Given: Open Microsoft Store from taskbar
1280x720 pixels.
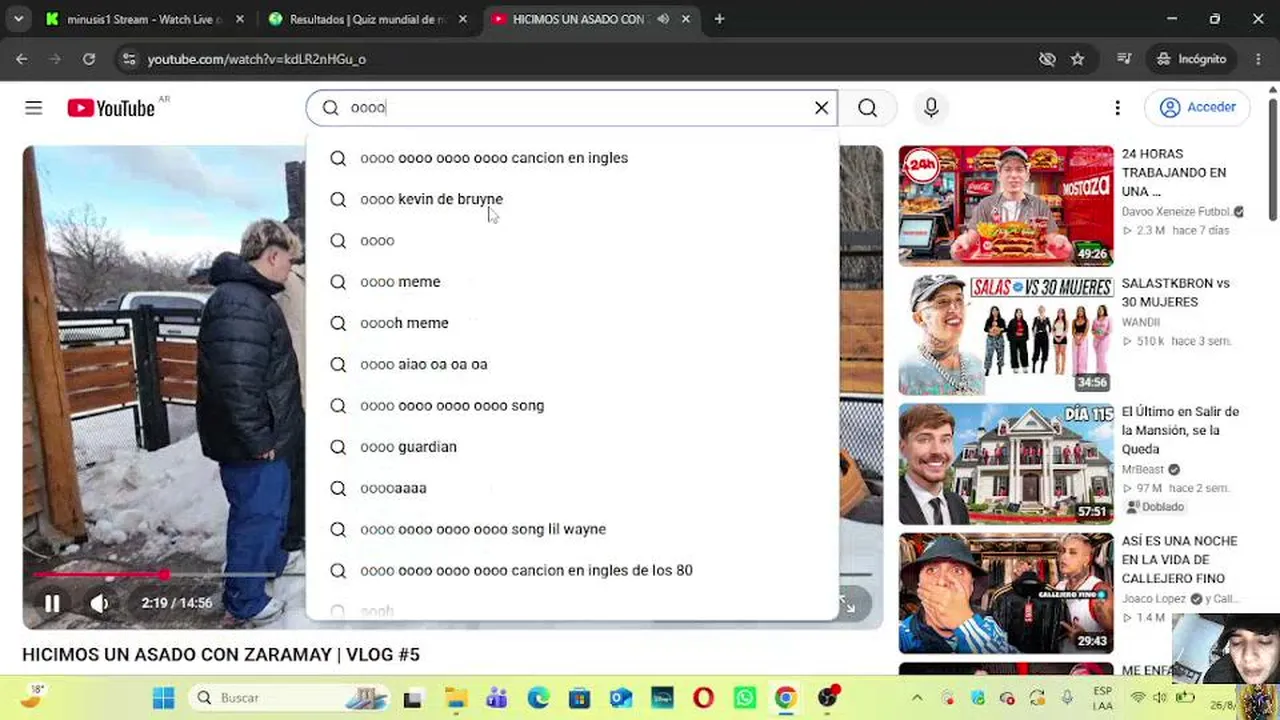Looking at the screenshot, I should click(579, 698).
